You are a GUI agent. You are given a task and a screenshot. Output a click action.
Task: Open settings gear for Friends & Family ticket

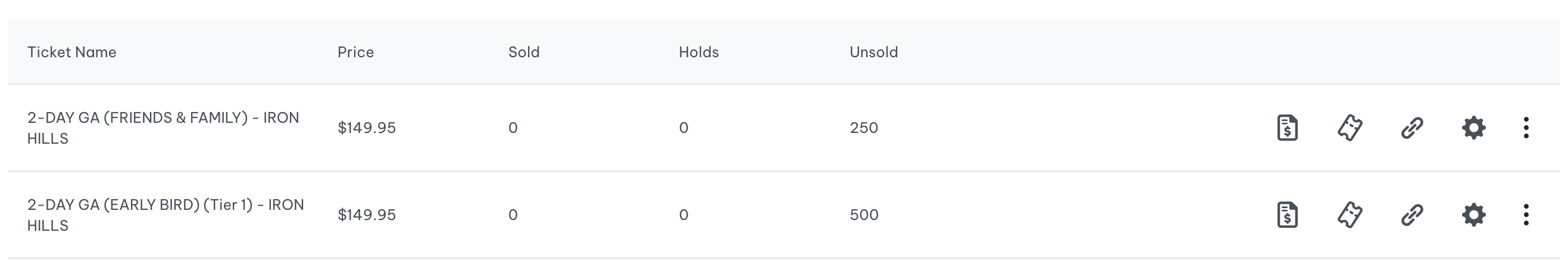(1474, 128)
